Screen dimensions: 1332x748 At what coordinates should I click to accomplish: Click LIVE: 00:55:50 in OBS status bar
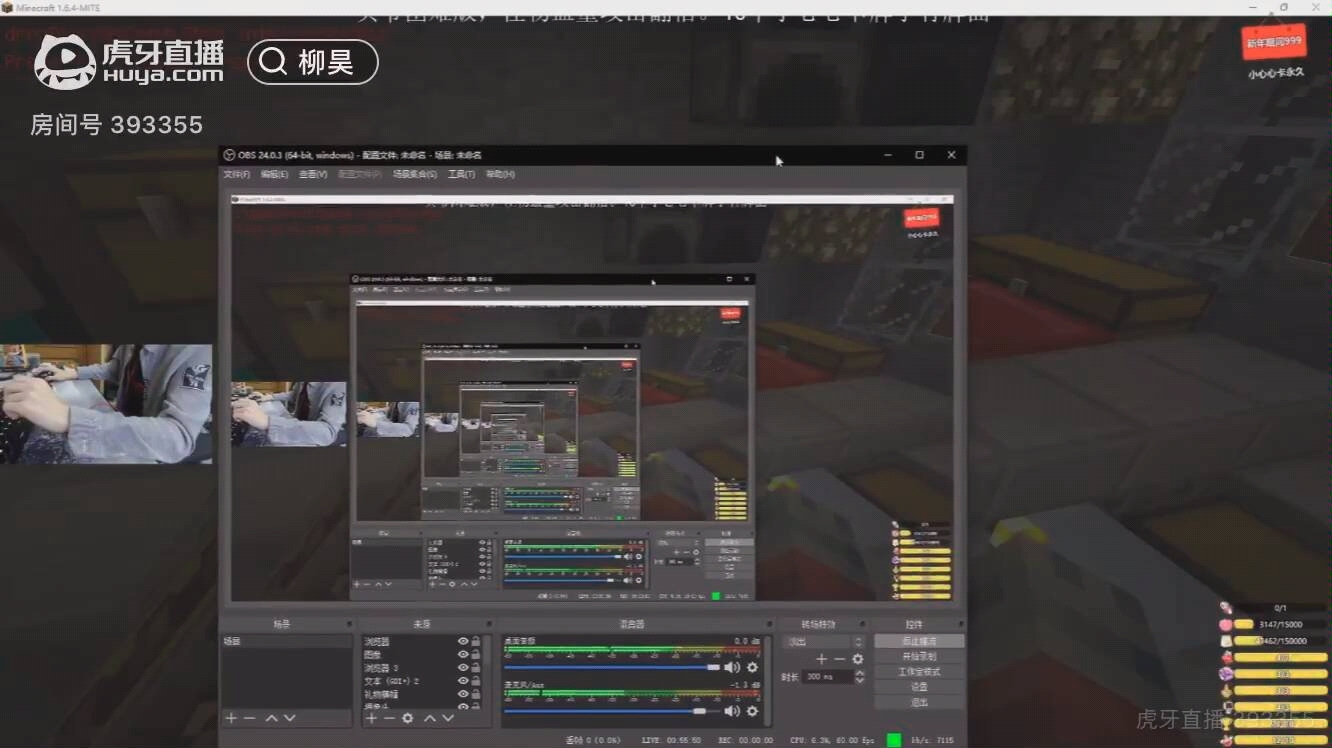coord(672,740)
